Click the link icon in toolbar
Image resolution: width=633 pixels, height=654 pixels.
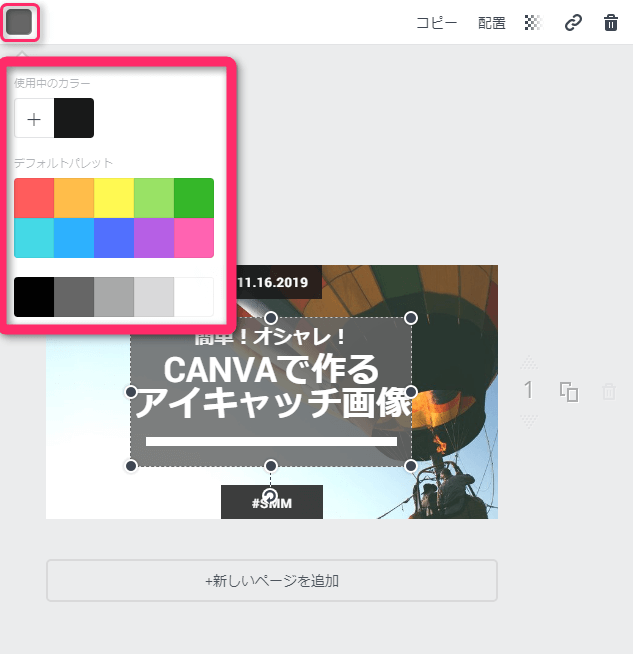point(573,23)
